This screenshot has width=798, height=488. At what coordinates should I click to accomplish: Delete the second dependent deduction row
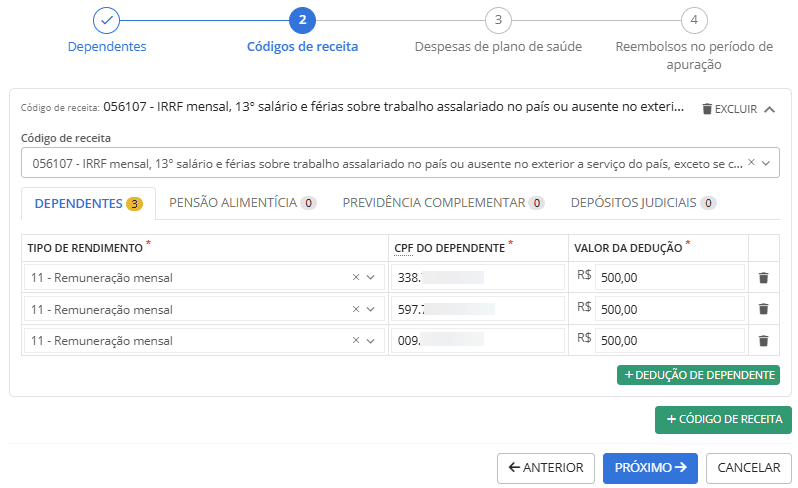(763, 309)
